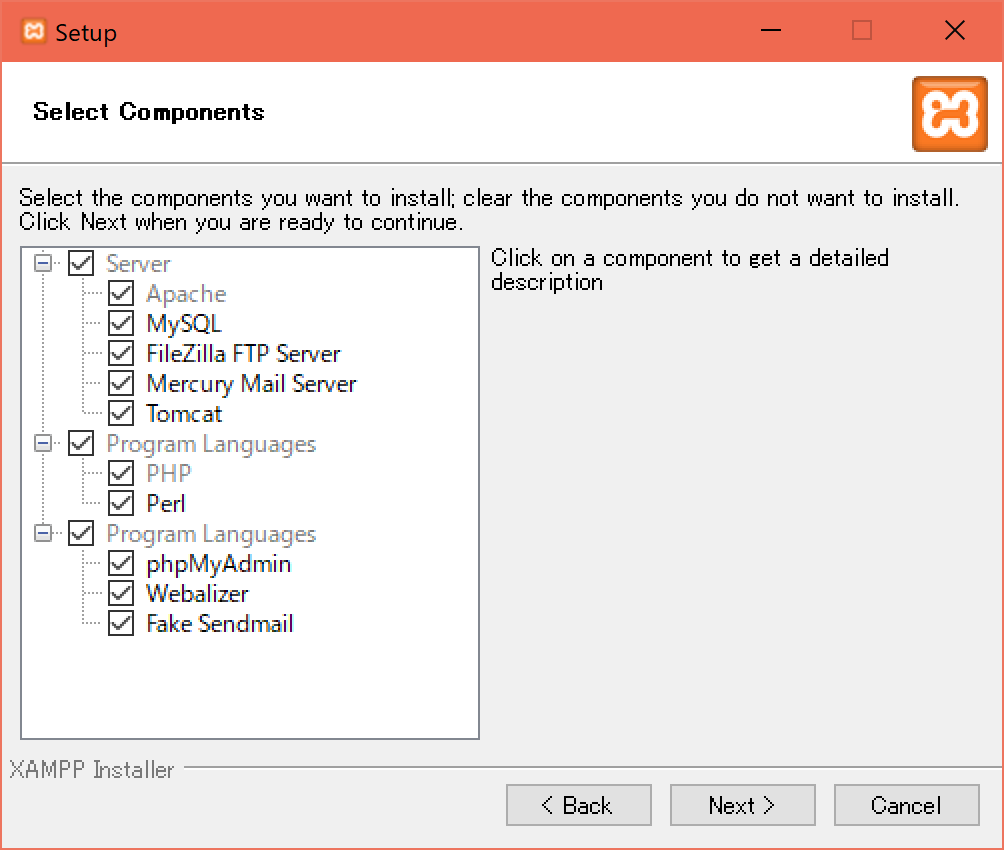Uncheck the Tomcat checkbox
The height and width of the screenshot is (850, 1004).
click(x=121, y=413)
